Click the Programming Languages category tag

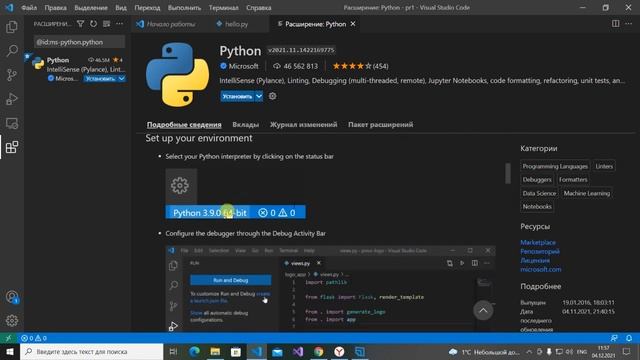point(555,166)
